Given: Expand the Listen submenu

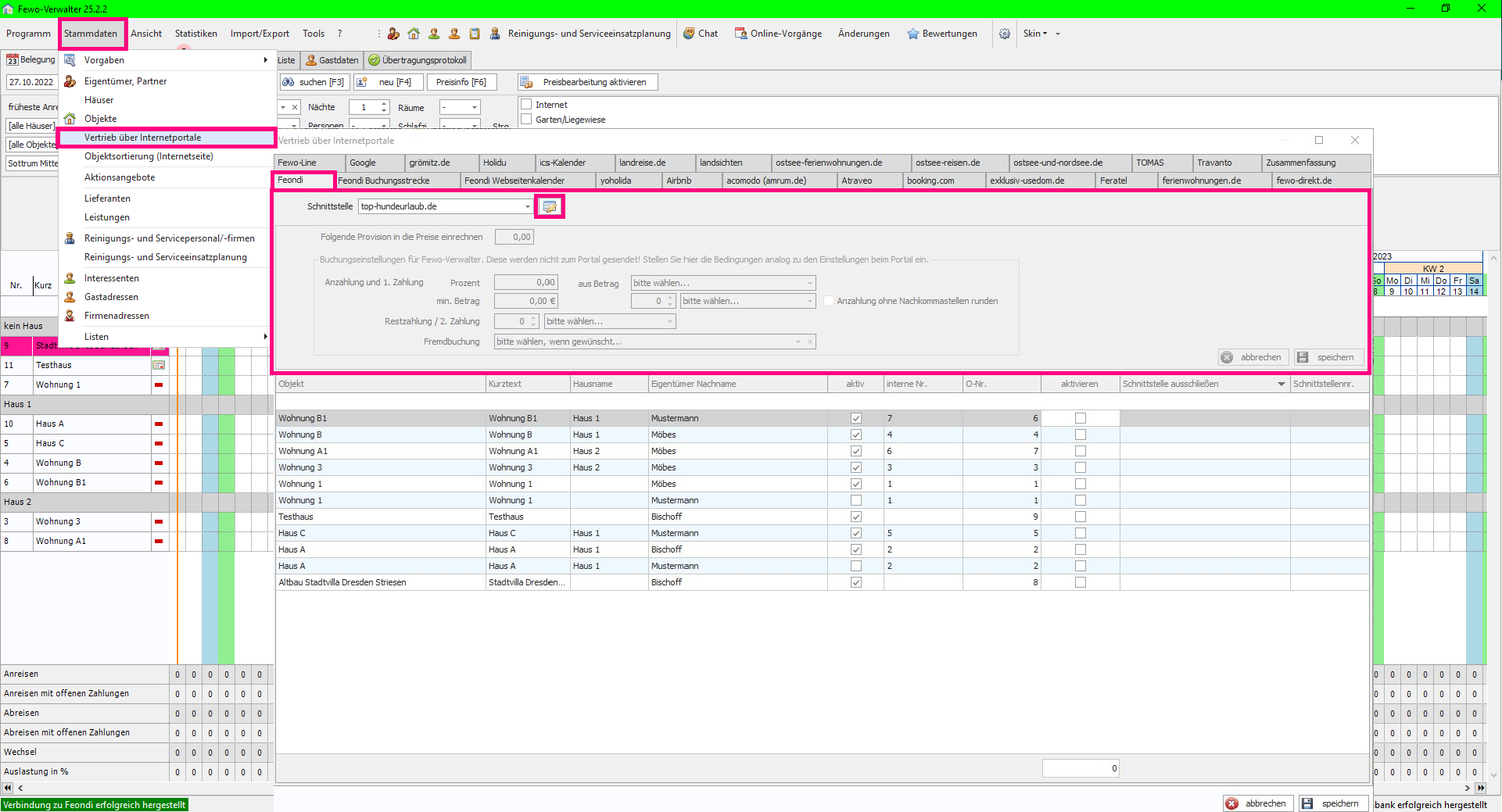Looking at the screenshot, I should [266, 337].
